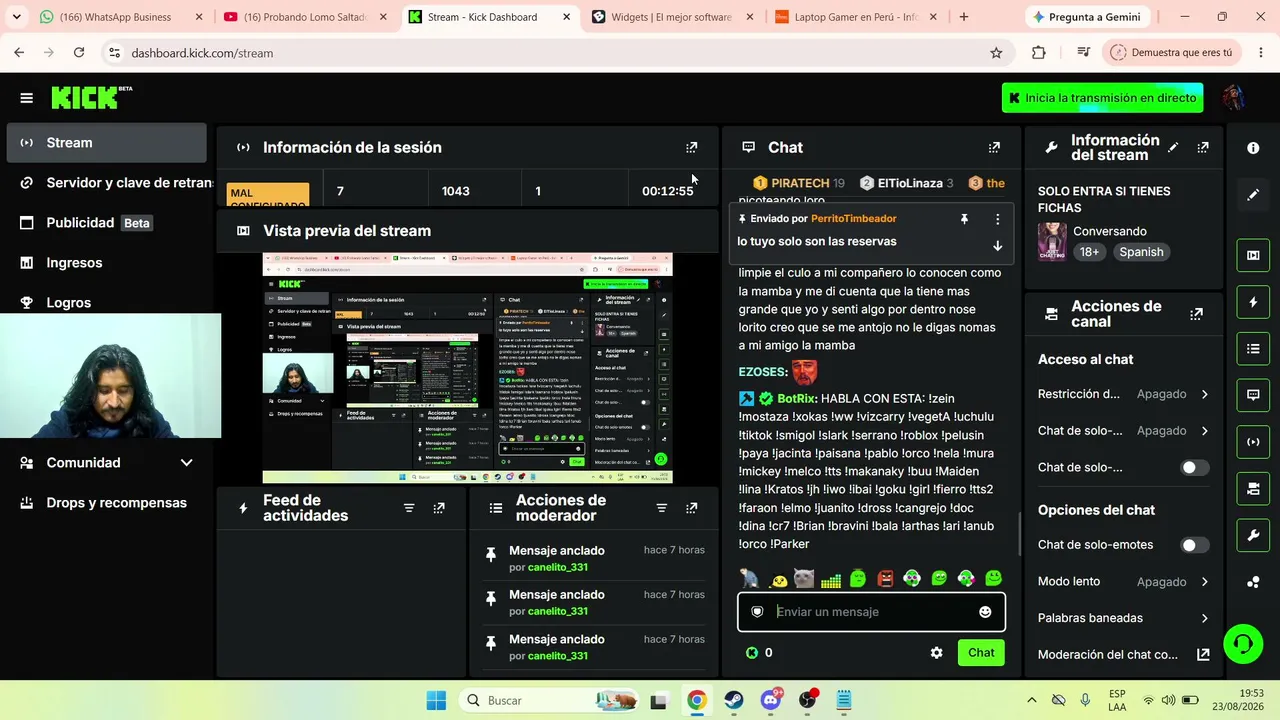Focus the Enviar un mensaje input
The height and width of the screenshot is (720, 1280).
point(871,612)
